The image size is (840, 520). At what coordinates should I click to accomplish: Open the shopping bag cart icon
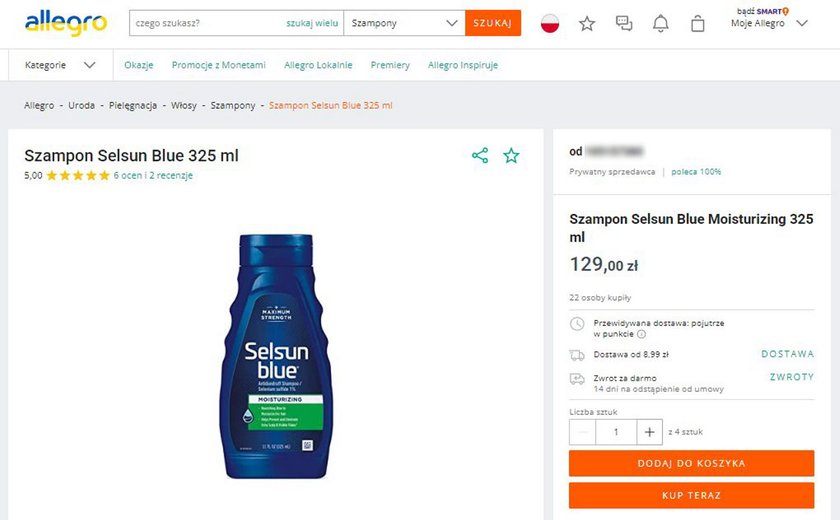(x=698, y=24)
